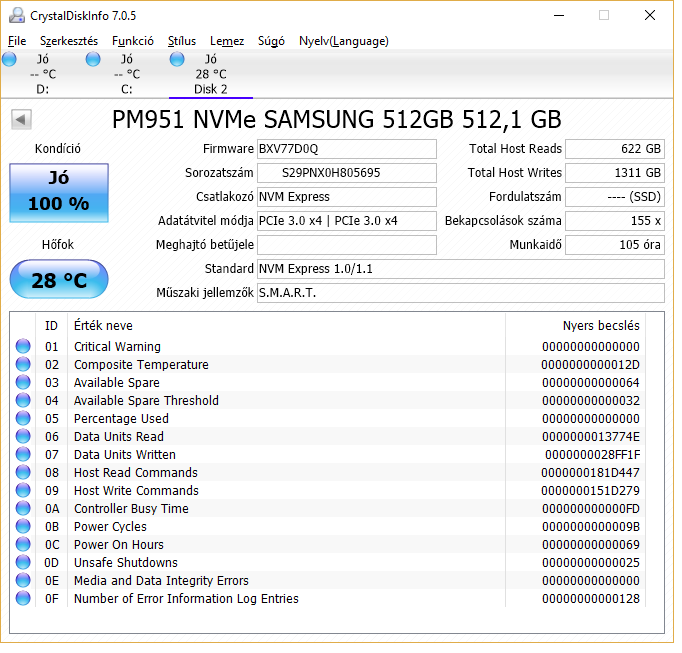
Task: Click the status orb for Data Units Read
Action: [23, 436]
